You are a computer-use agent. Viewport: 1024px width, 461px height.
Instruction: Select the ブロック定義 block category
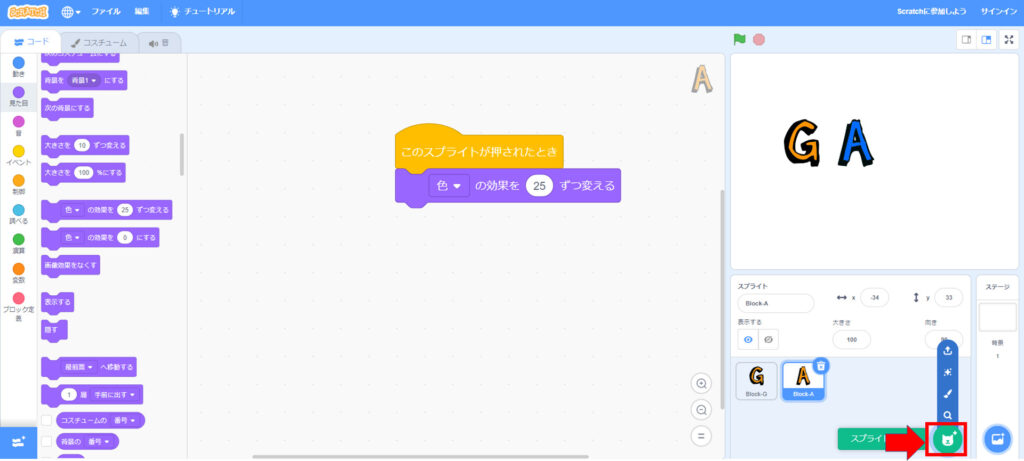pyautogui.click(x=18, y=307)
